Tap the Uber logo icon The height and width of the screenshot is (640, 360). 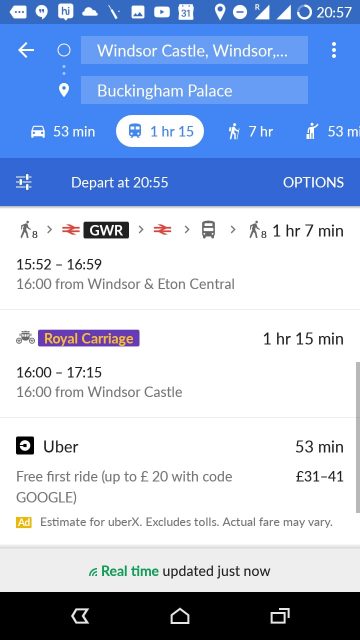pos(25,446)
